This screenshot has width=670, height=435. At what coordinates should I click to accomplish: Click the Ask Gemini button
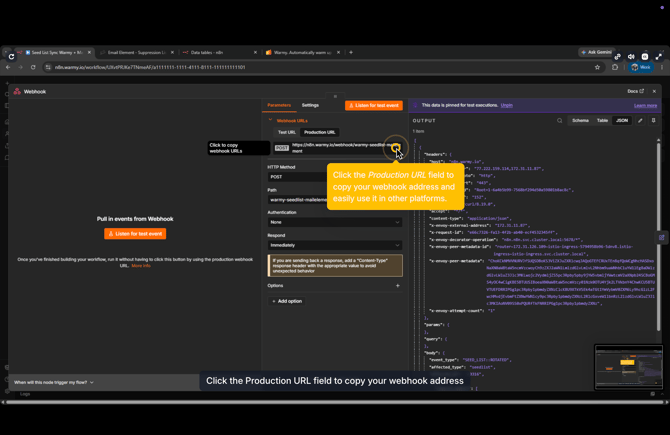click(597, 52)
